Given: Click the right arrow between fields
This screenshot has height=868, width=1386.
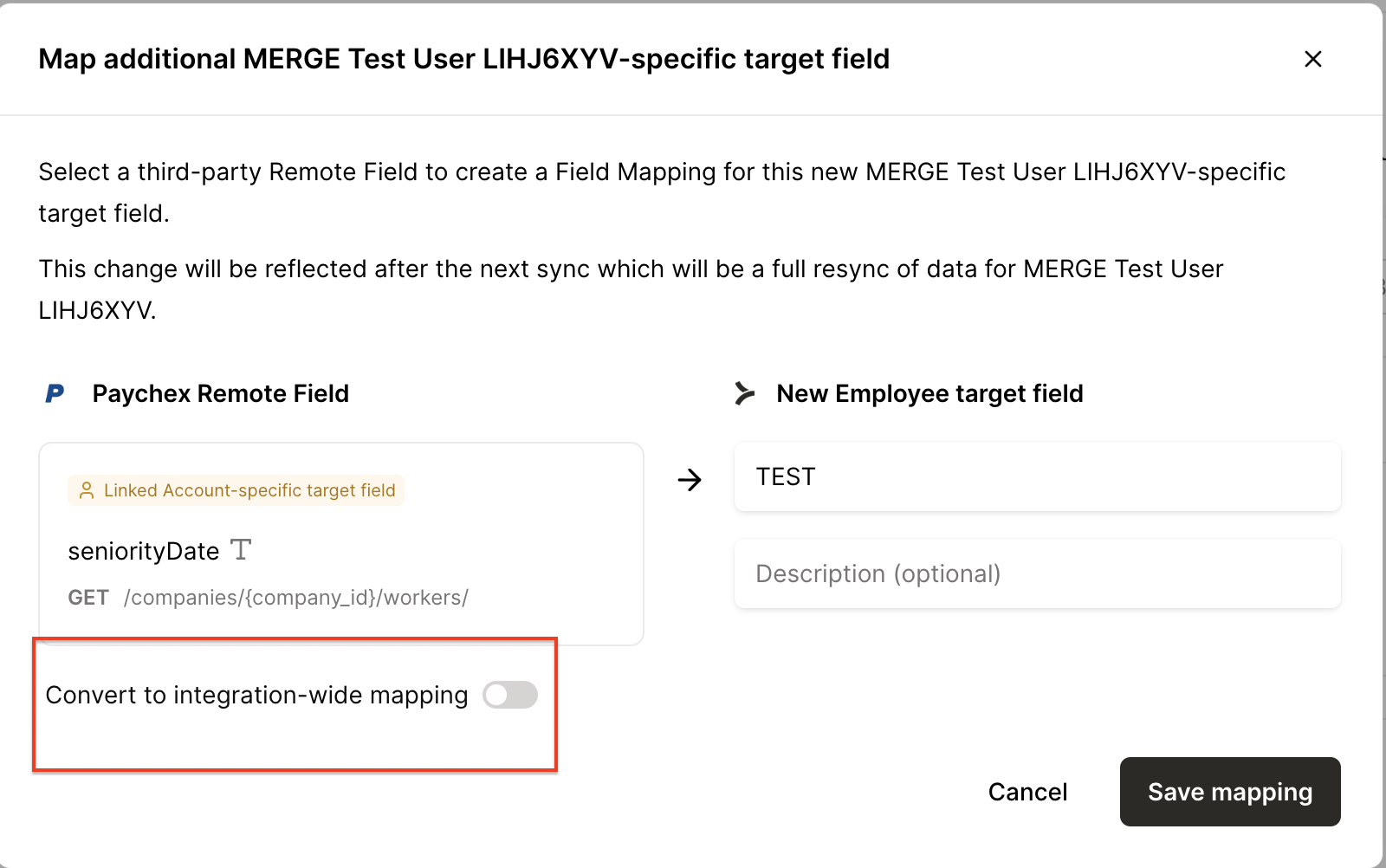Looking at the screenshot, I should click(x=690, y=479).
